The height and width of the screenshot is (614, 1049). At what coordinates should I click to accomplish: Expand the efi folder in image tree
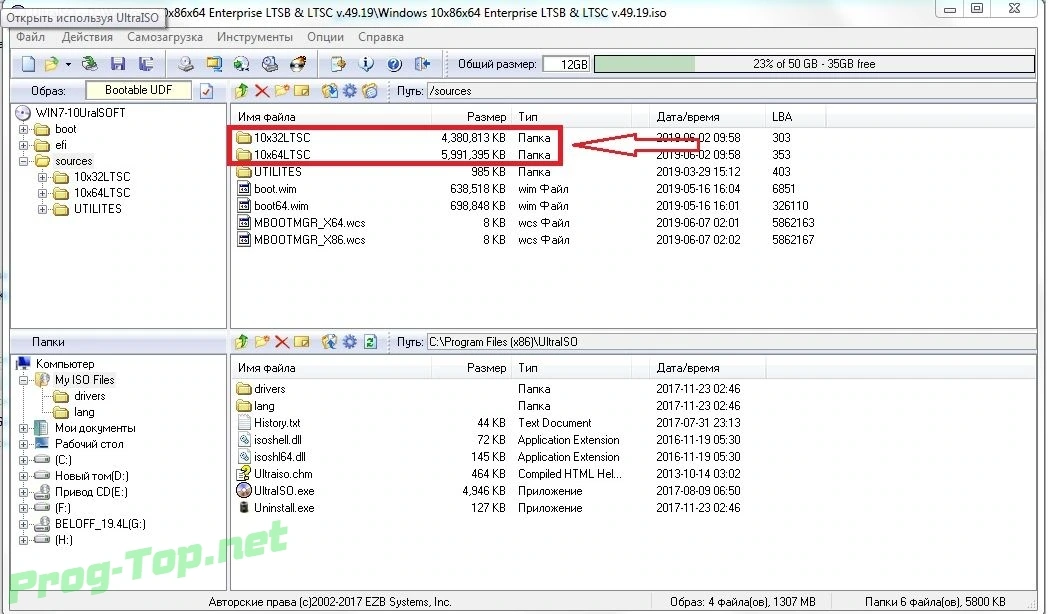point(23,145)
